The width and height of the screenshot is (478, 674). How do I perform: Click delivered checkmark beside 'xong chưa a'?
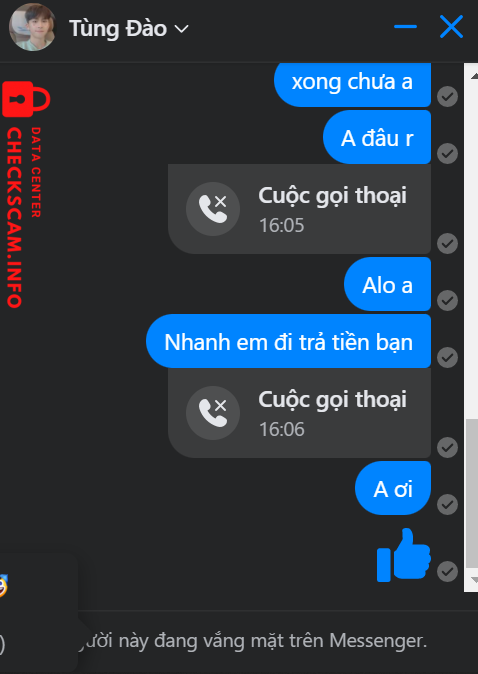pyautogui.click(x=447, y=96)
